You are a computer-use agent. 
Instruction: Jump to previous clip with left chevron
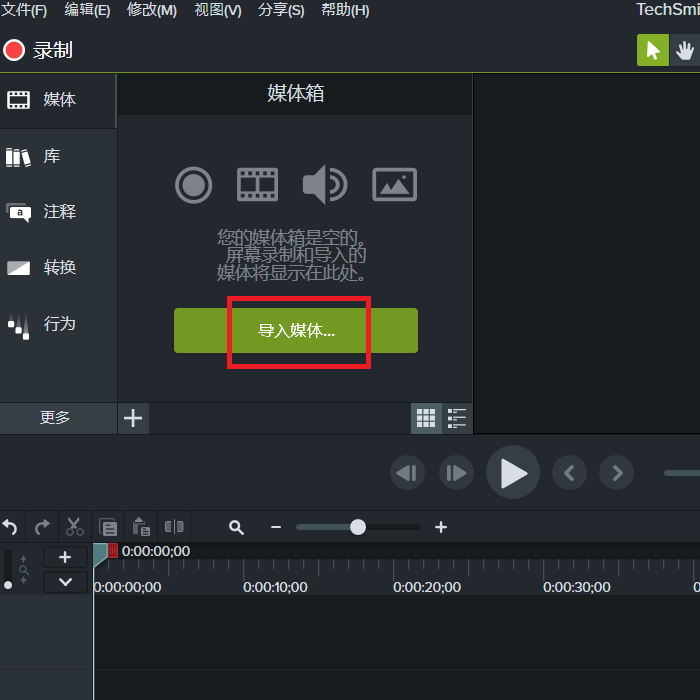[570, 473]
